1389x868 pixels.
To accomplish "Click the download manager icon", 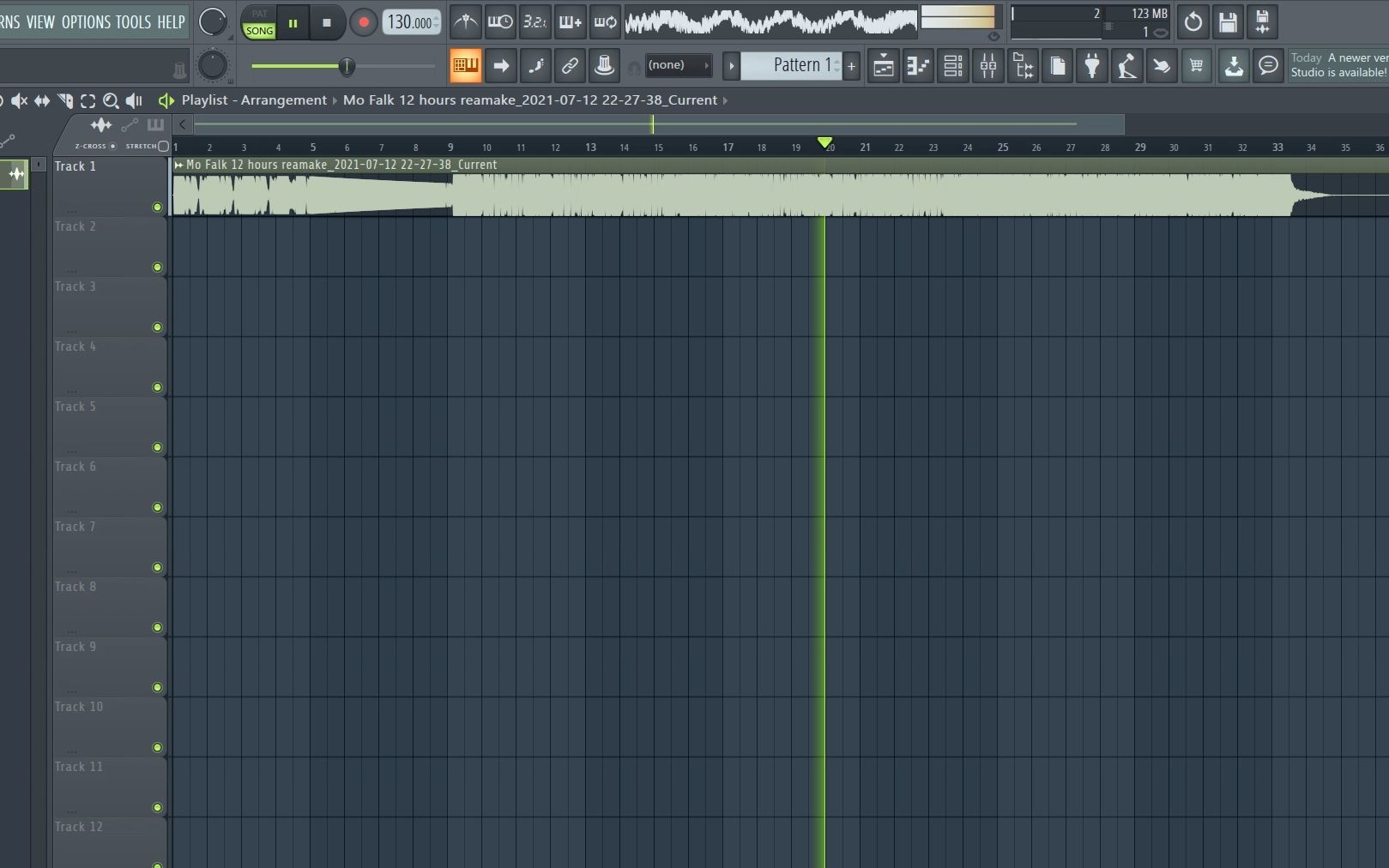I will tap(1234, 66).
